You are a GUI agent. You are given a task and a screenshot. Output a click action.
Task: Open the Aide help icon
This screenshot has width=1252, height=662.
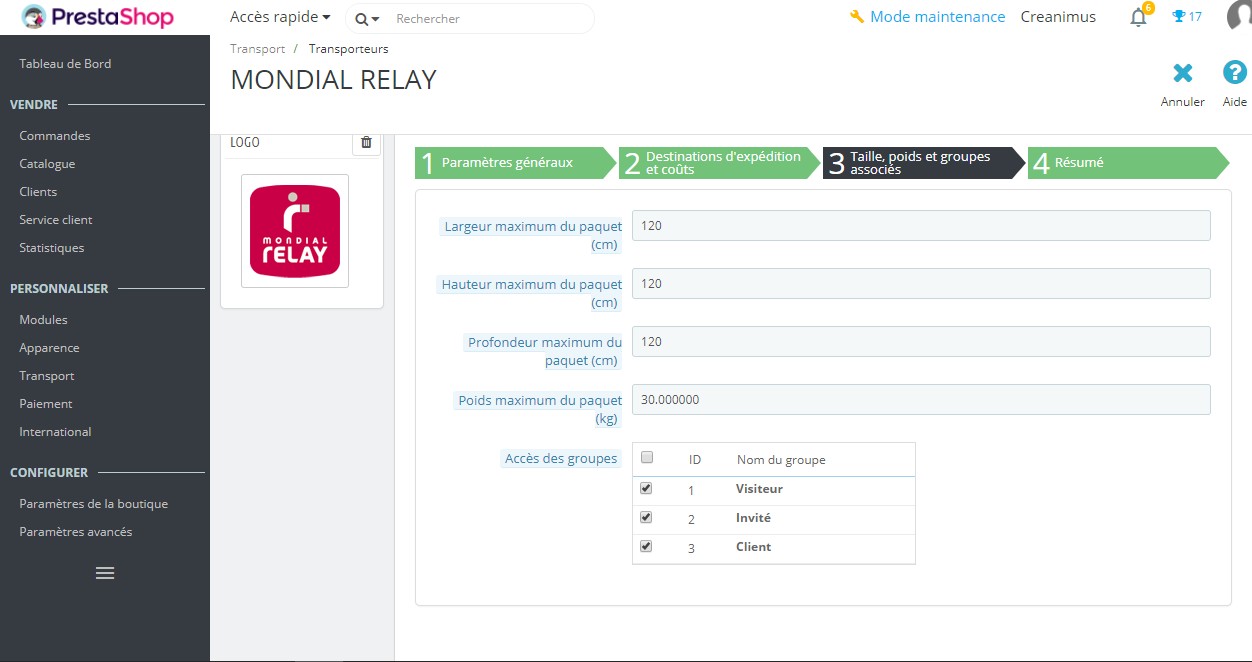pyautogui.click(x=1235, y=73)
